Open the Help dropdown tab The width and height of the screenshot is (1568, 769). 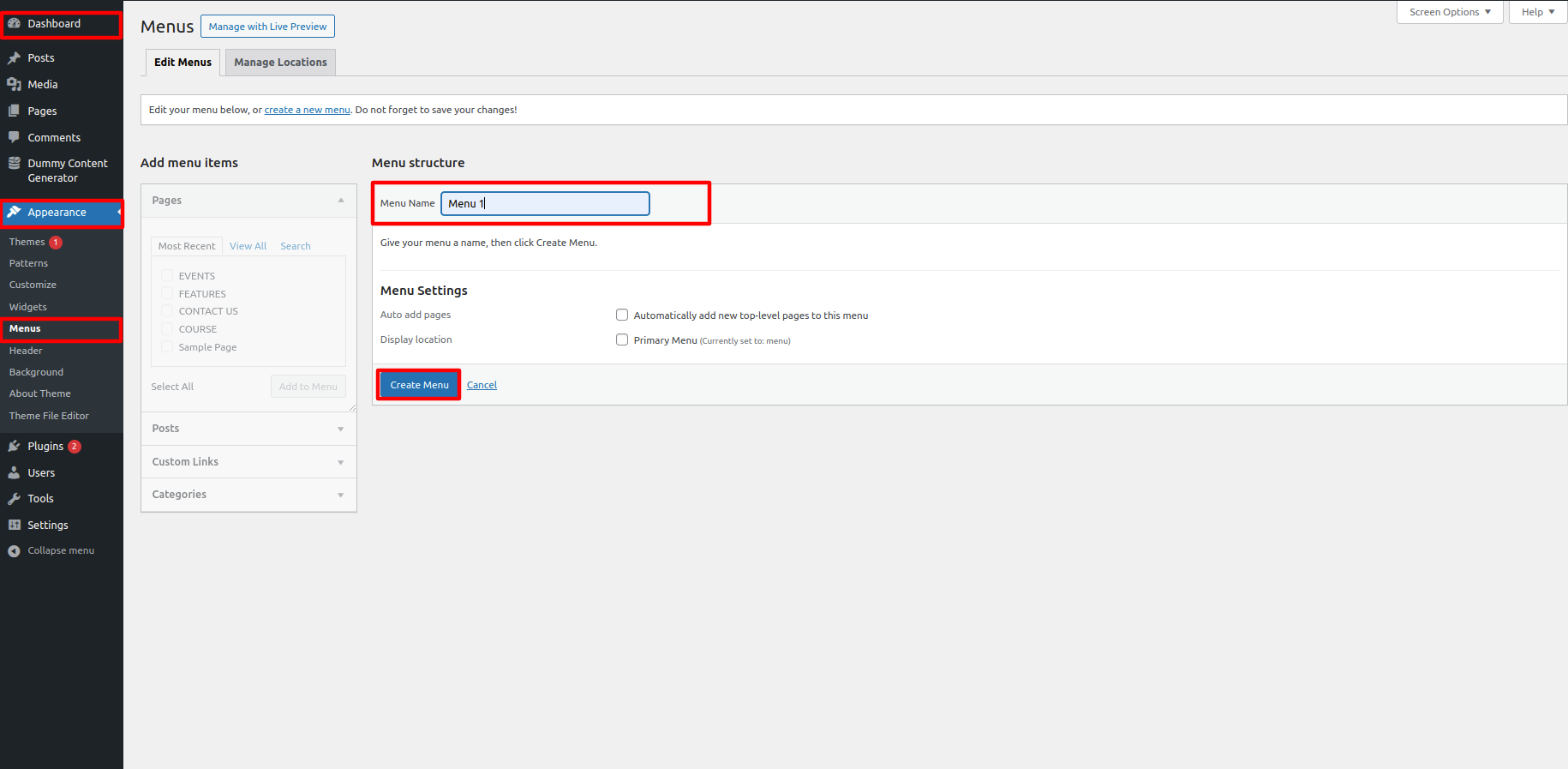[1538, 12]
